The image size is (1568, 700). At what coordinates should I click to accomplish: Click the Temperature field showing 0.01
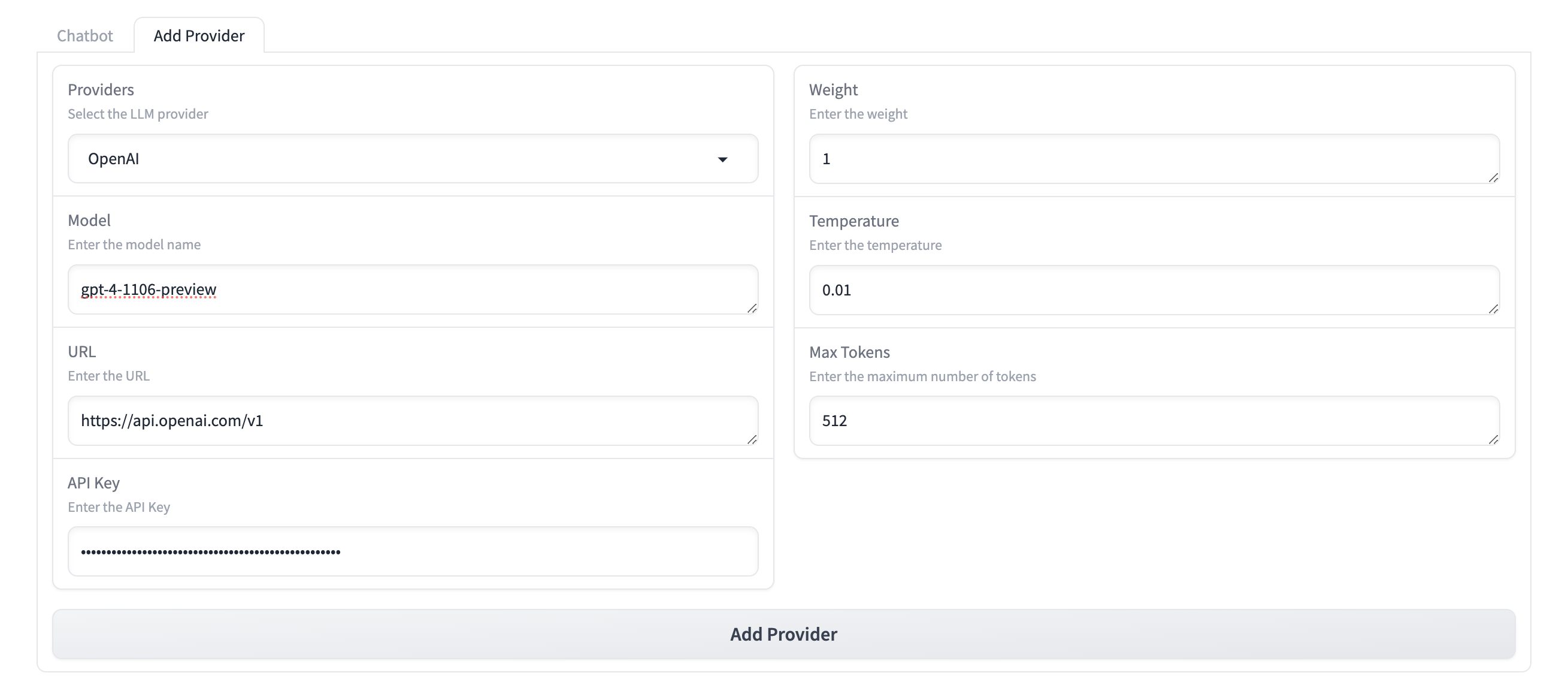click(1154, 290)
